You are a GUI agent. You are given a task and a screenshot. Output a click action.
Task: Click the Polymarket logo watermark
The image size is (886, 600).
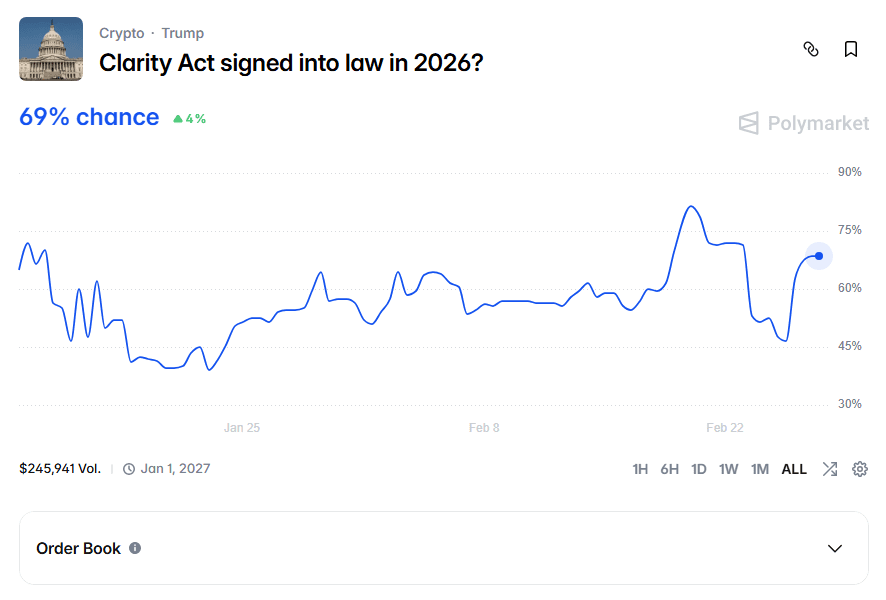point(804,123)
